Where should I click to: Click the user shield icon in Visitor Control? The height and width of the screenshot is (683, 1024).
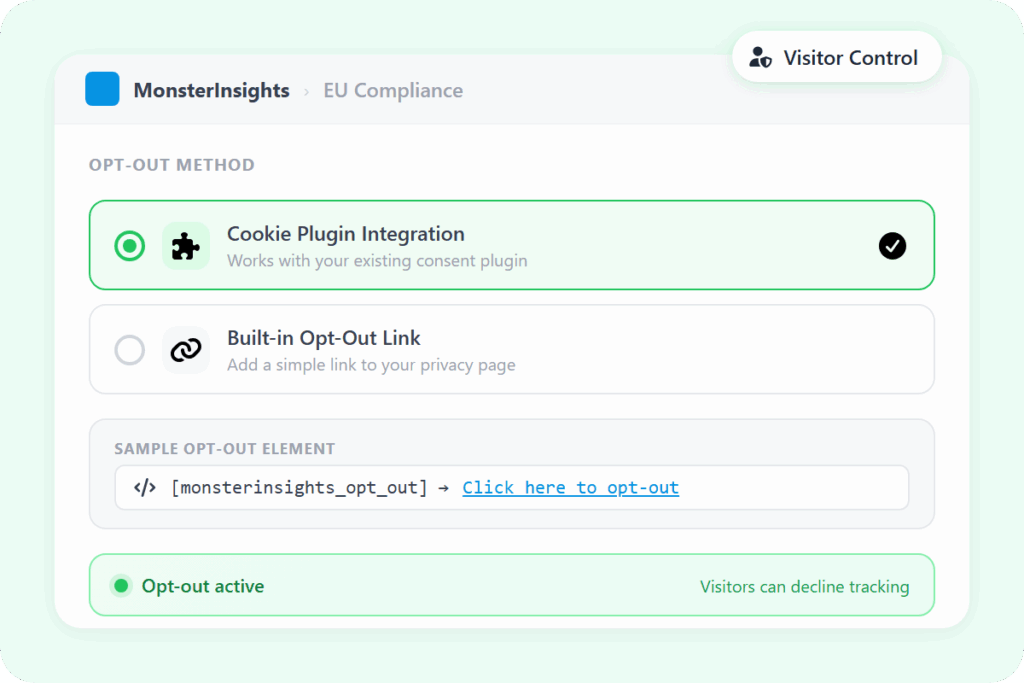(x=760, y=57)
